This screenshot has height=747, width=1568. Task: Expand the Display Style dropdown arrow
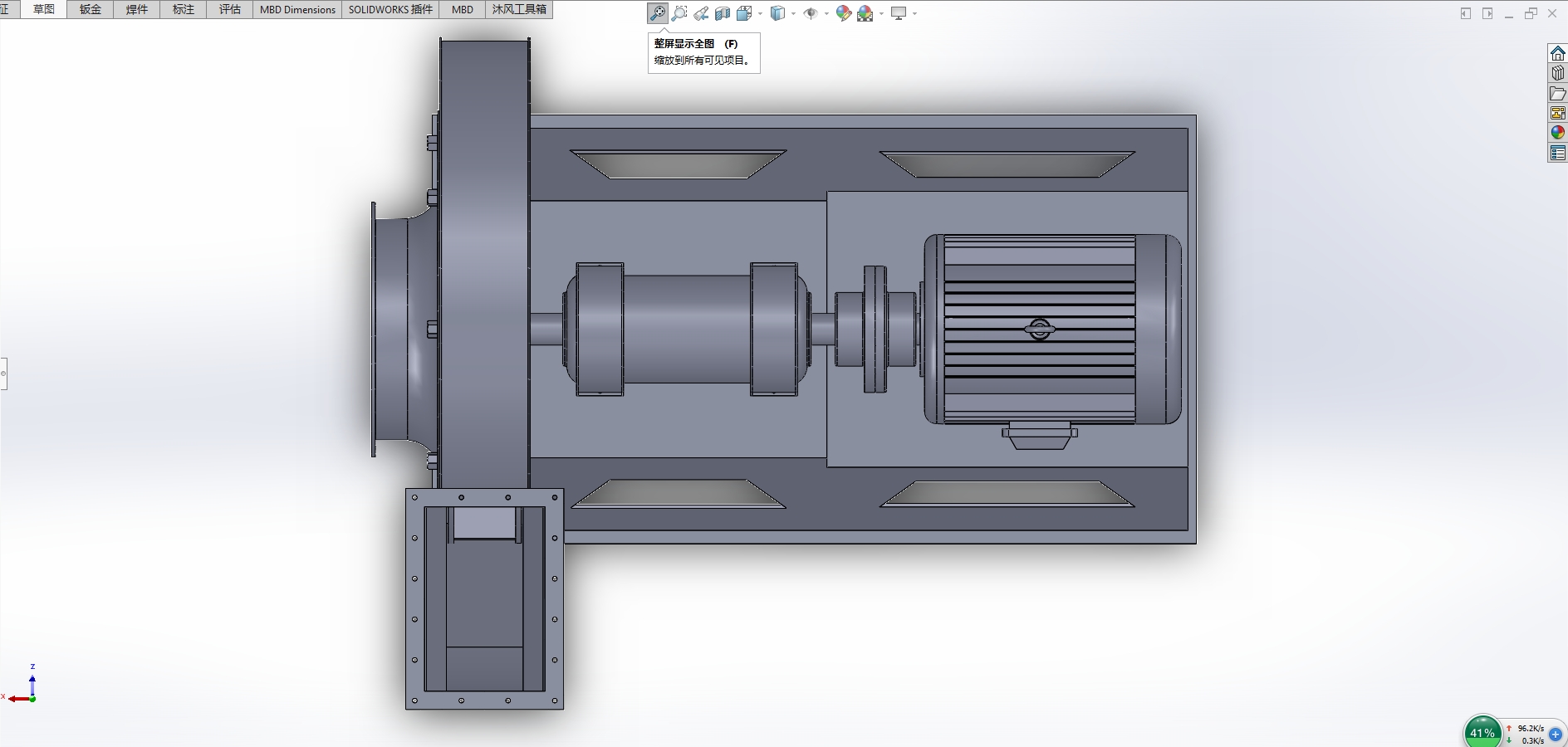tap(794, 13)
